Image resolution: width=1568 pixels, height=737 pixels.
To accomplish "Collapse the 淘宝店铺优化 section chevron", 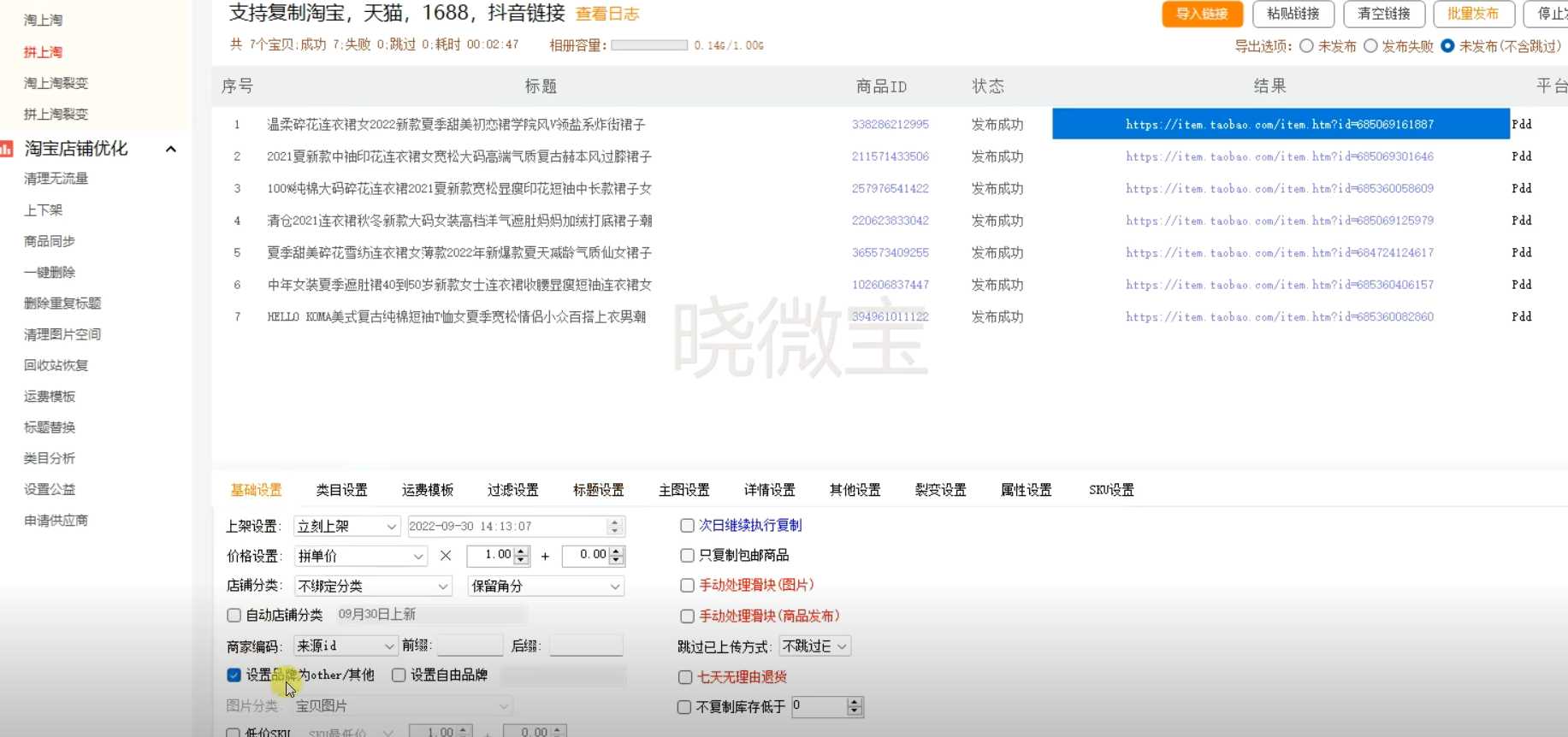I will tap(170, 150).
